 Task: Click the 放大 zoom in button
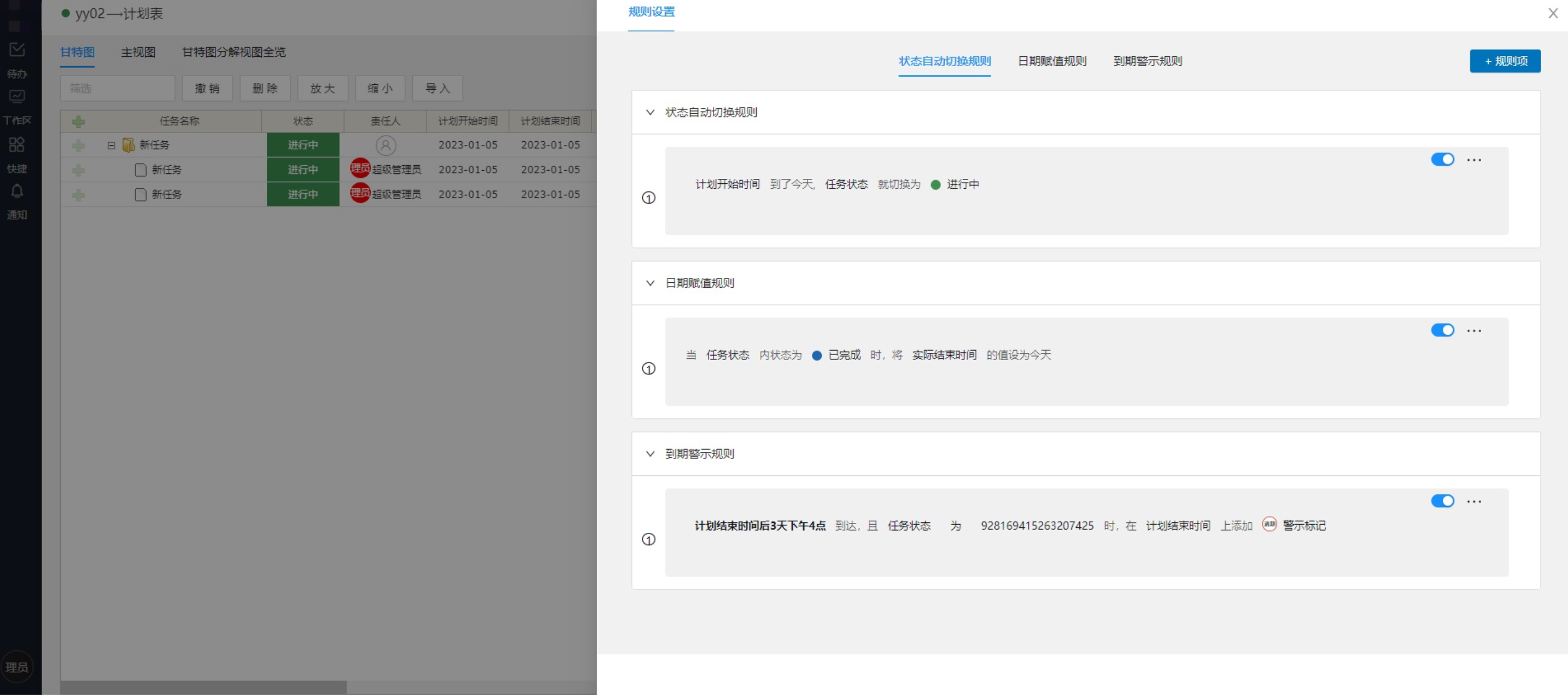(323, 89)
